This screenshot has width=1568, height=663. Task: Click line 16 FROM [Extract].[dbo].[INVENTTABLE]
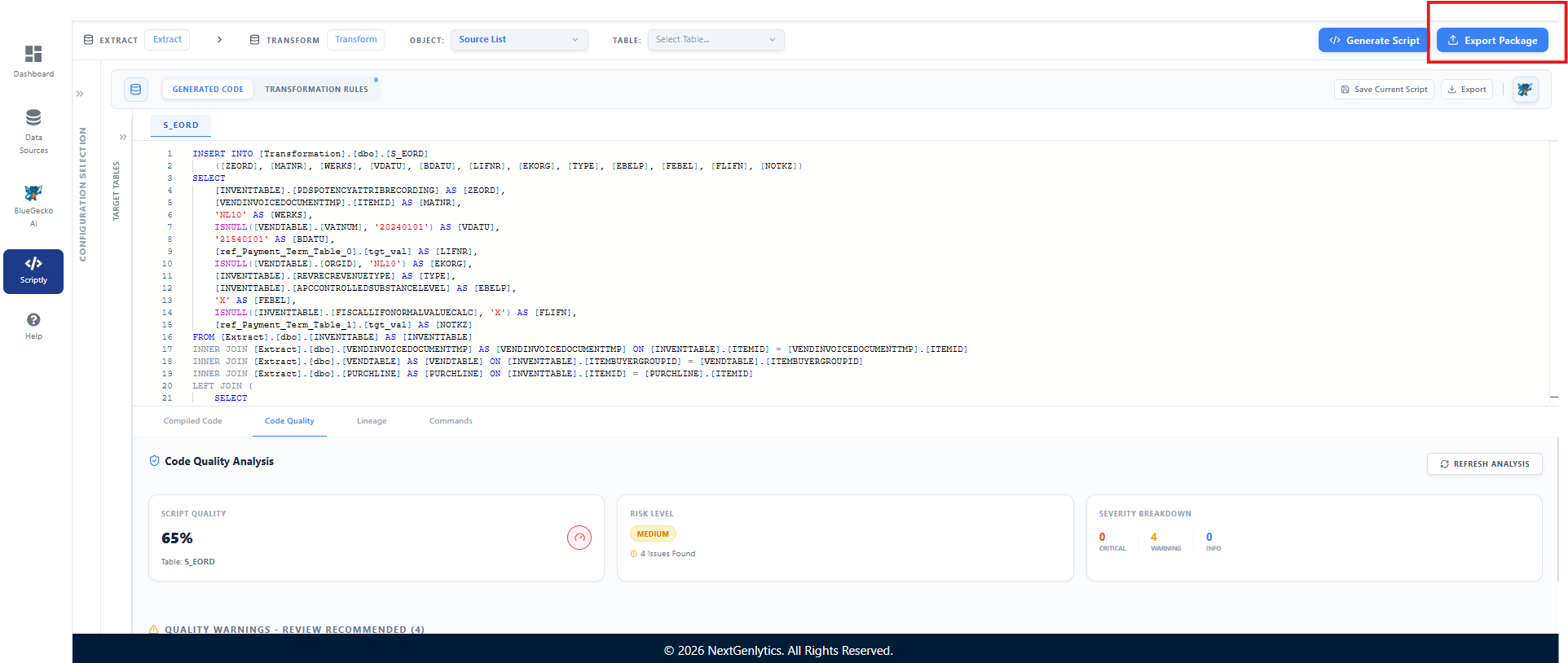coord(333,337)
